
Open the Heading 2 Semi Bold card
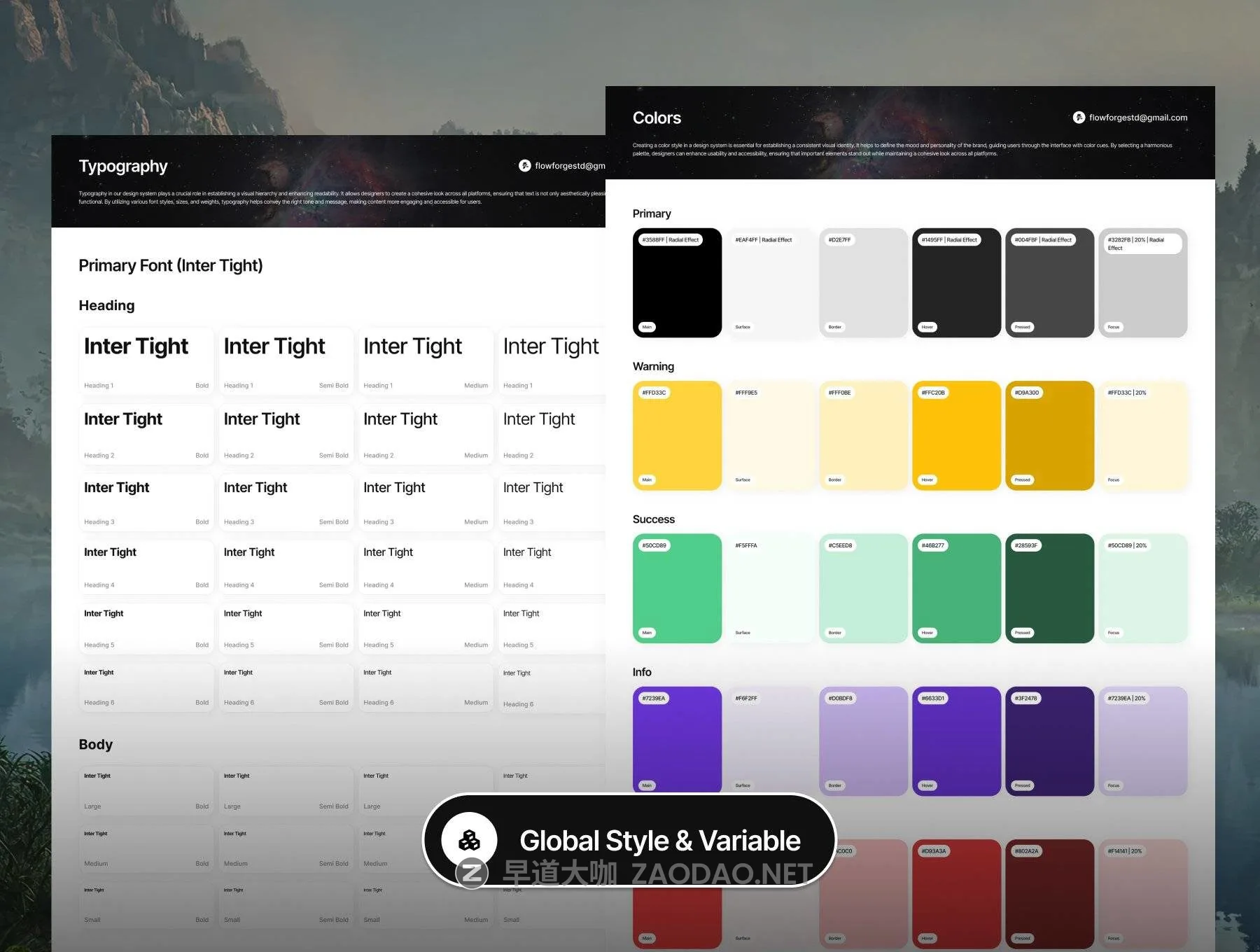[286, 434]
